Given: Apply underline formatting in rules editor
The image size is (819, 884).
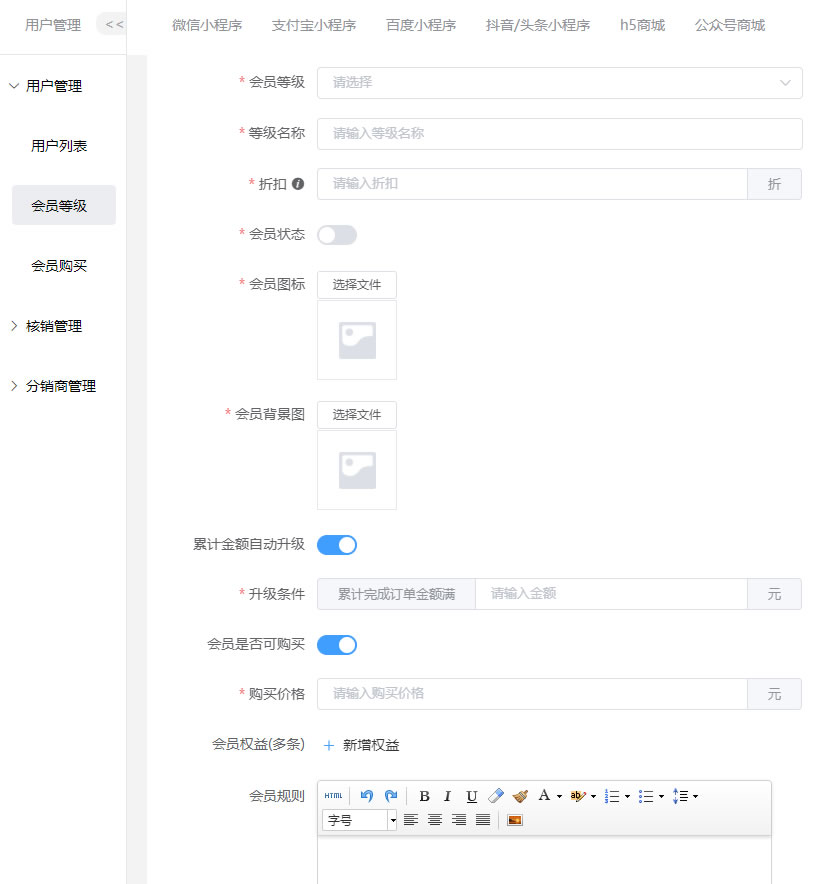Looking at the screenshot, I should [x=472, y=796].
